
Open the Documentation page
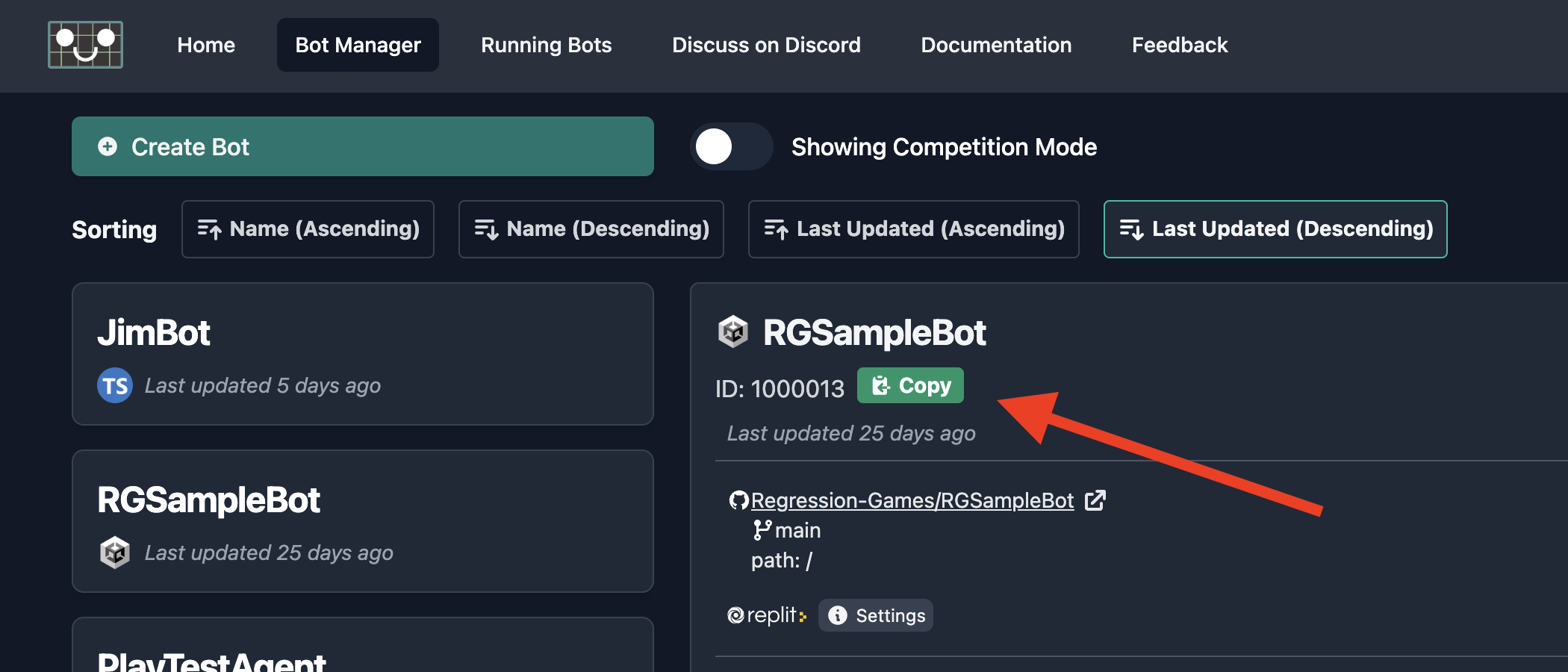[996, 45]
